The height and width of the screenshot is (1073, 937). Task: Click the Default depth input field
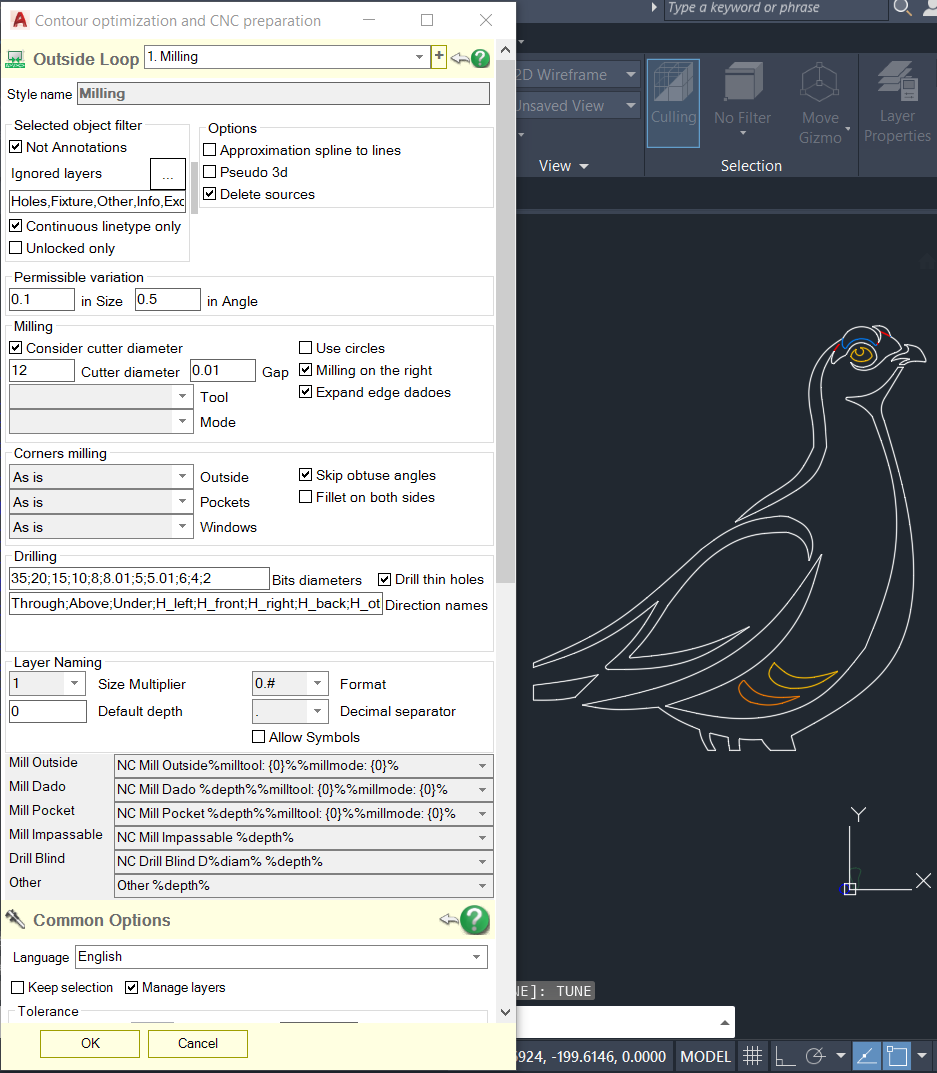coord(48,711)
